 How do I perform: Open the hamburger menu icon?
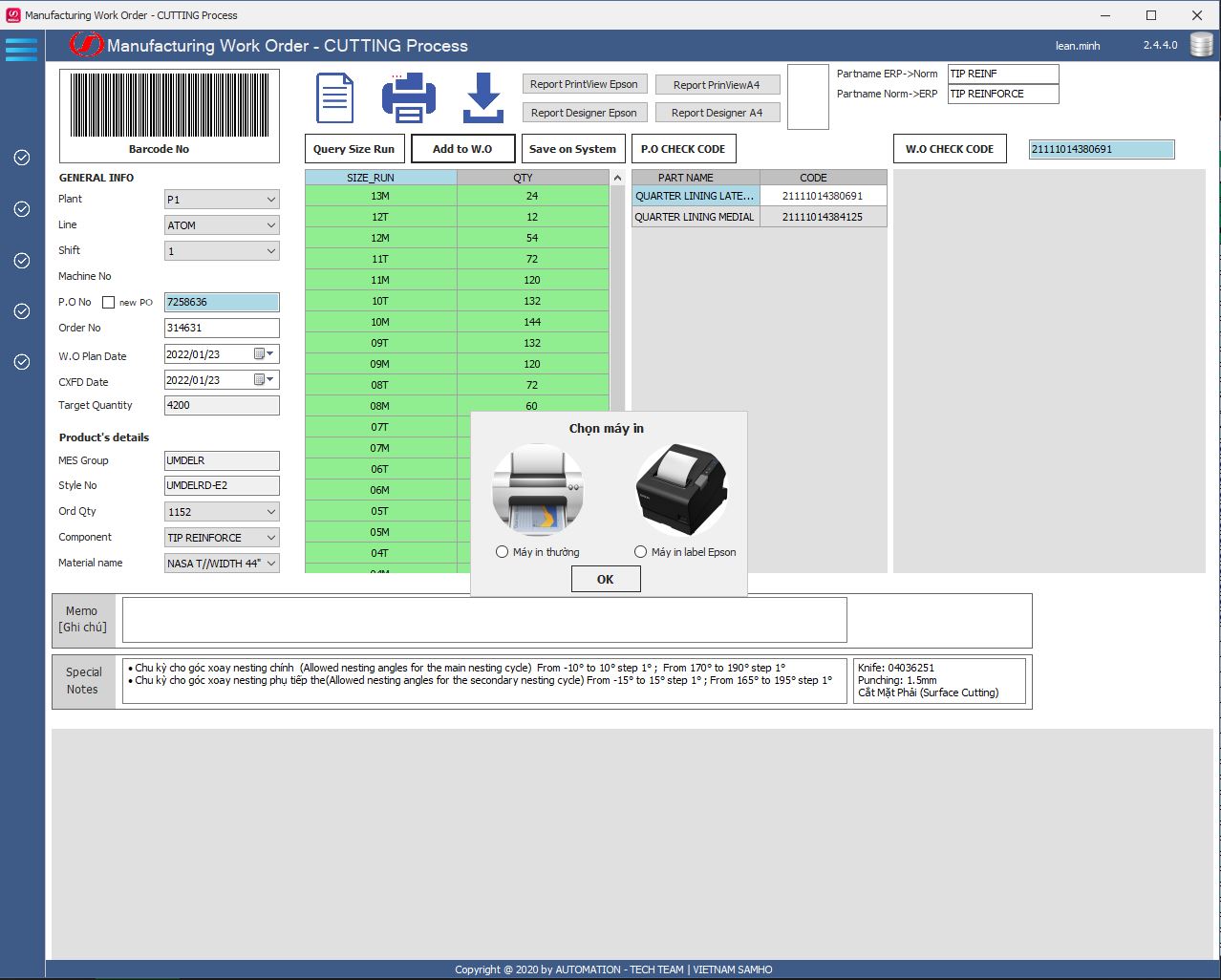[21, 49]
